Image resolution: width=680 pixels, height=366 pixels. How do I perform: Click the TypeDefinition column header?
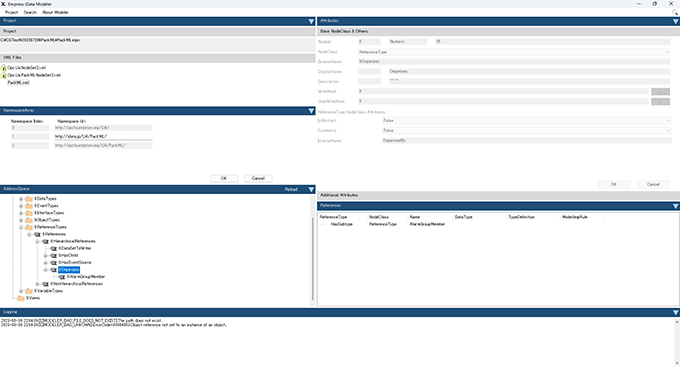(x=521, y=217)
